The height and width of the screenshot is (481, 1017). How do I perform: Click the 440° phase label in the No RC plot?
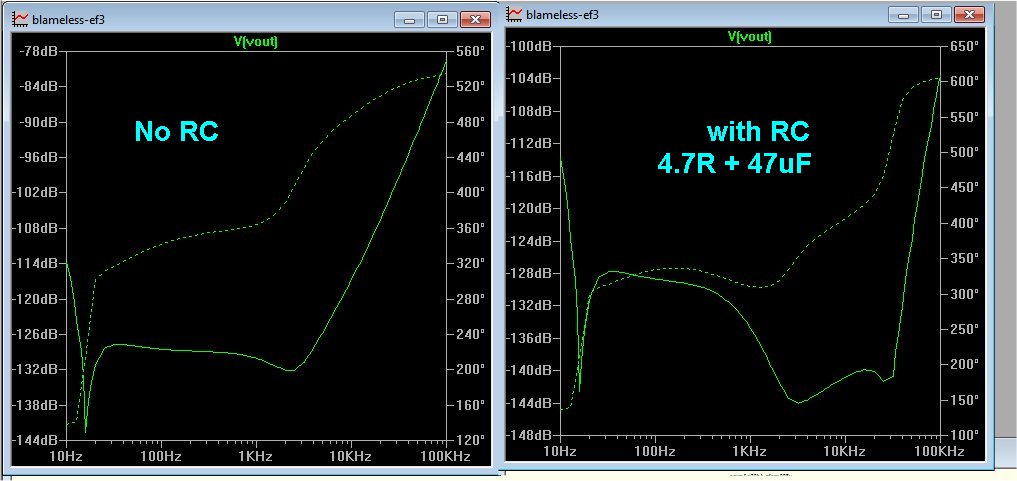pyautogui.click(x=472, y=158)
